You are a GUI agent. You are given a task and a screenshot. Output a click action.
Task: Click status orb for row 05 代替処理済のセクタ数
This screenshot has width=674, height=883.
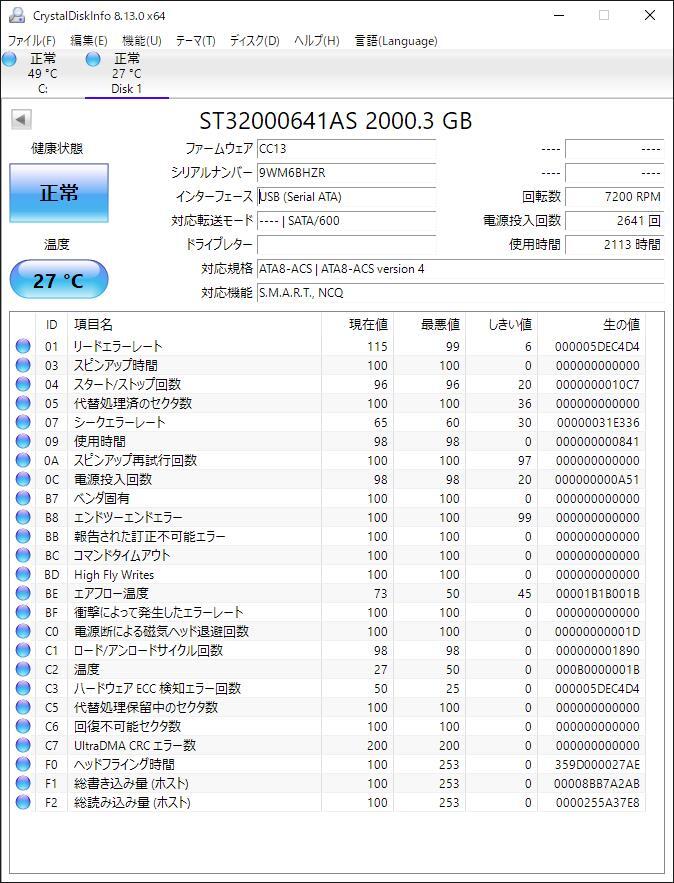click(x=23, y=403)
